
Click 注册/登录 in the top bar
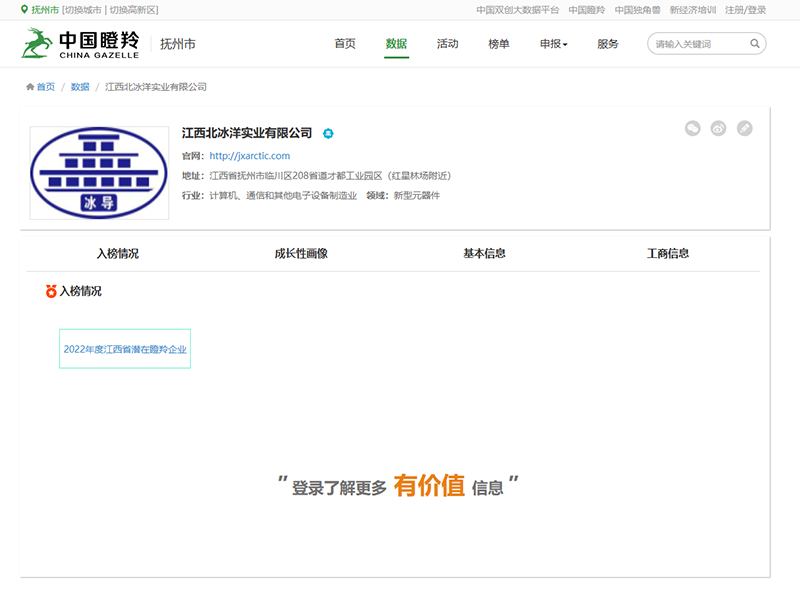[x=745, y=10]
